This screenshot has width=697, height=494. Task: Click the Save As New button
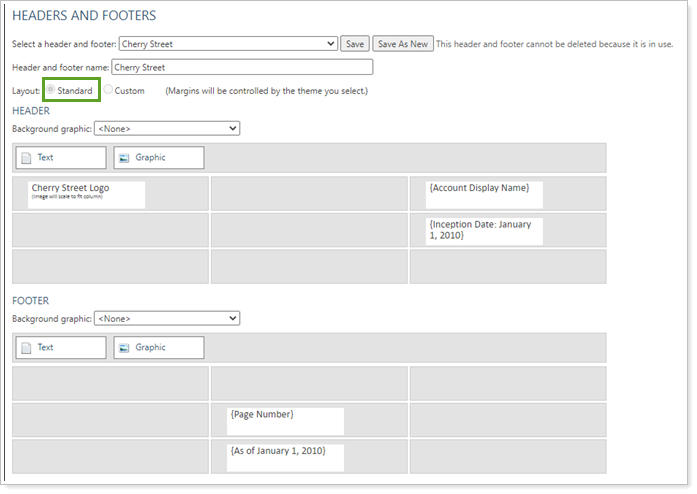point(403,44)
